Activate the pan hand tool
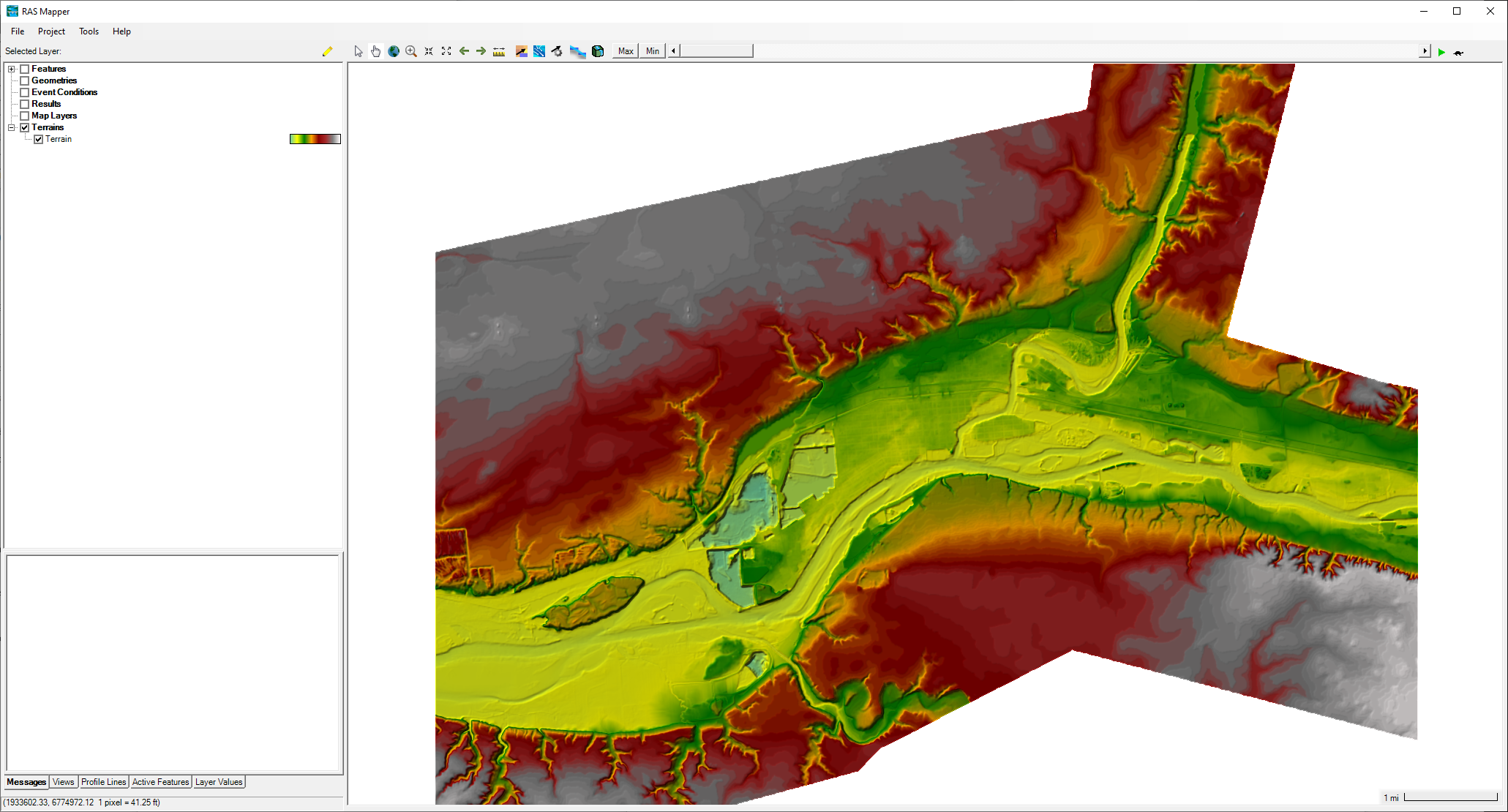The height and width of the screenshot is (812, 1508). (x=375, y=51)
